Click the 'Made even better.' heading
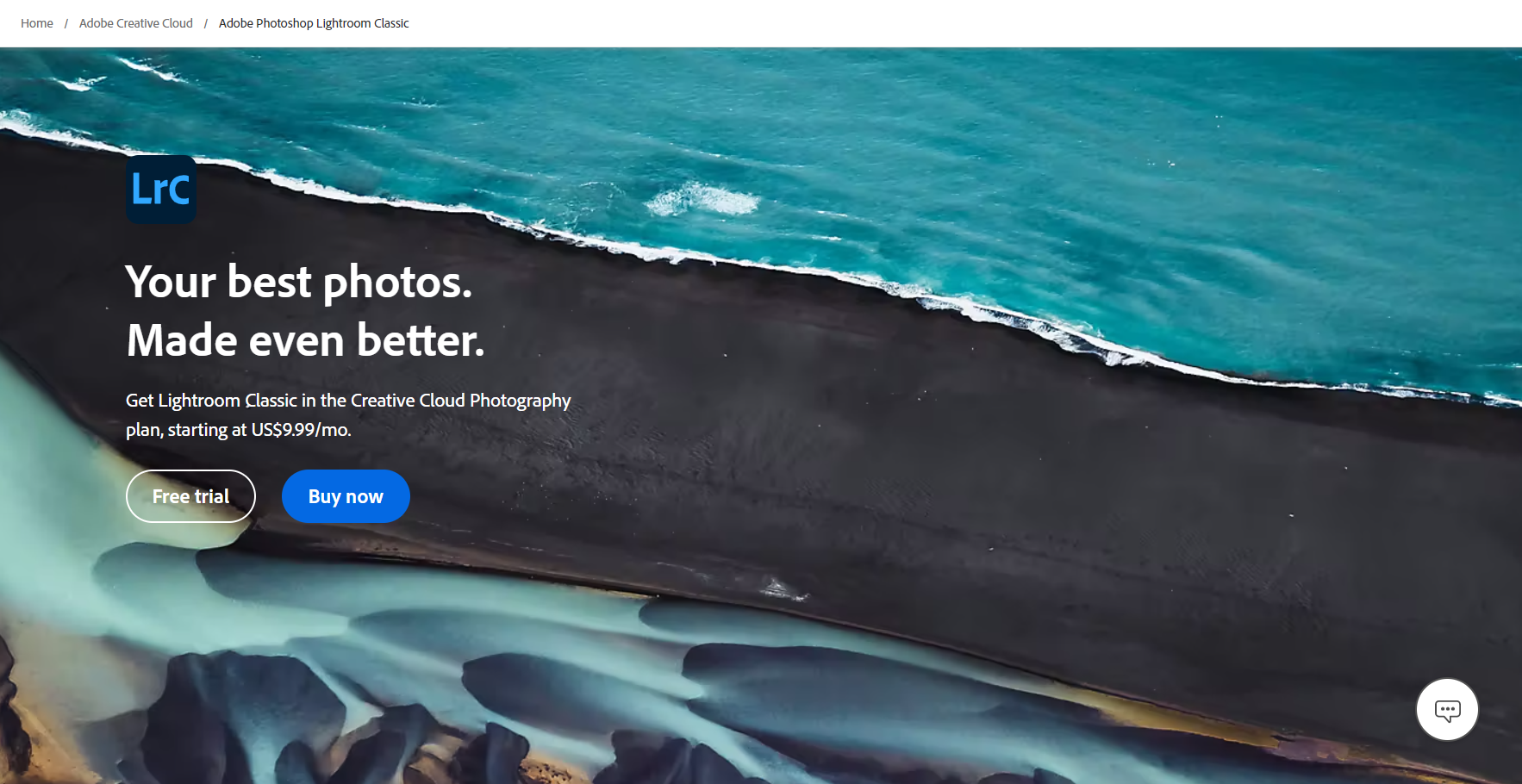 pyautogui.click(x=306, y=340)
